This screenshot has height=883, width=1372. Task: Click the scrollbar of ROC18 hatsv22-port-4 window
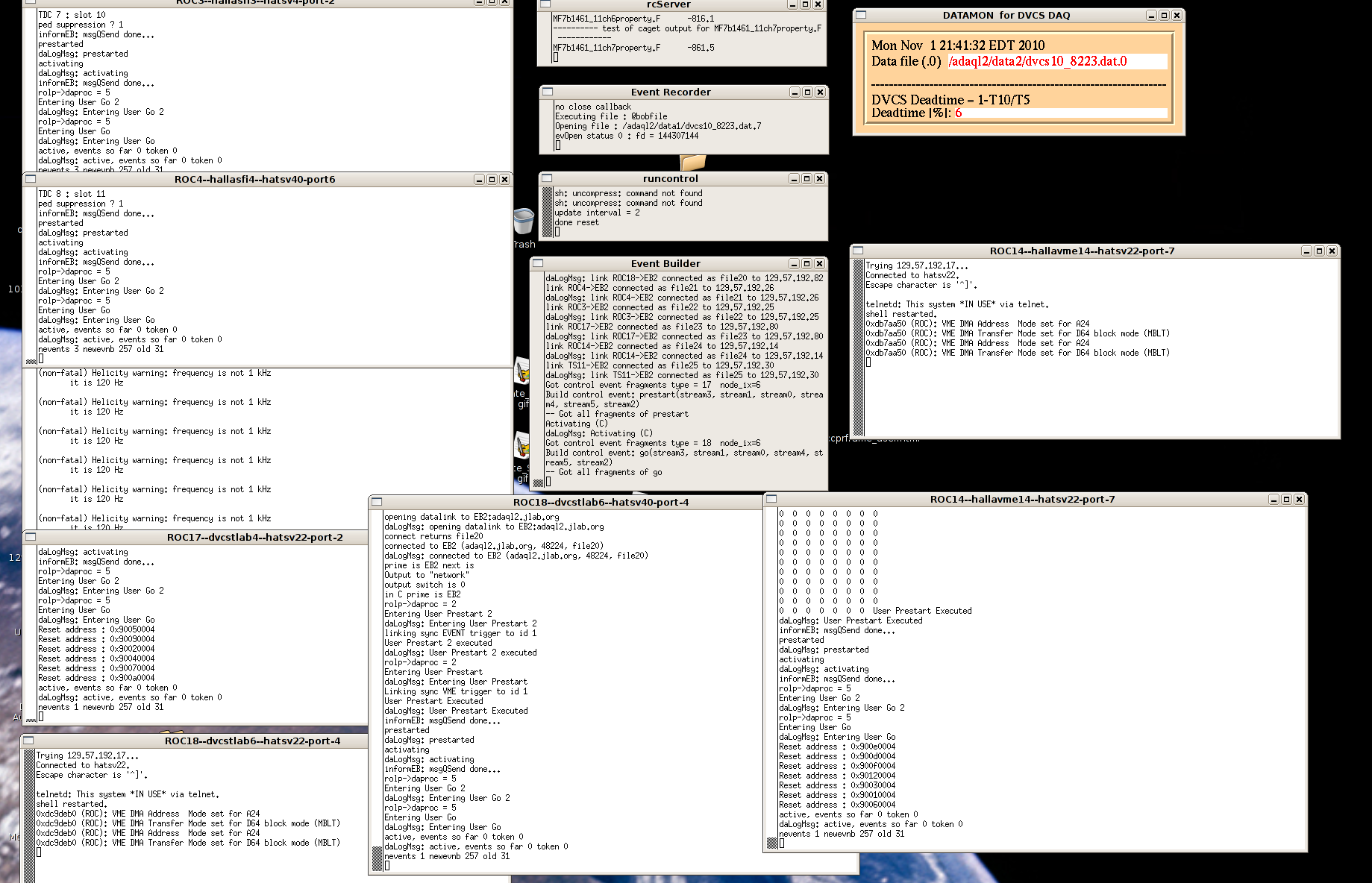coord(29,816)
